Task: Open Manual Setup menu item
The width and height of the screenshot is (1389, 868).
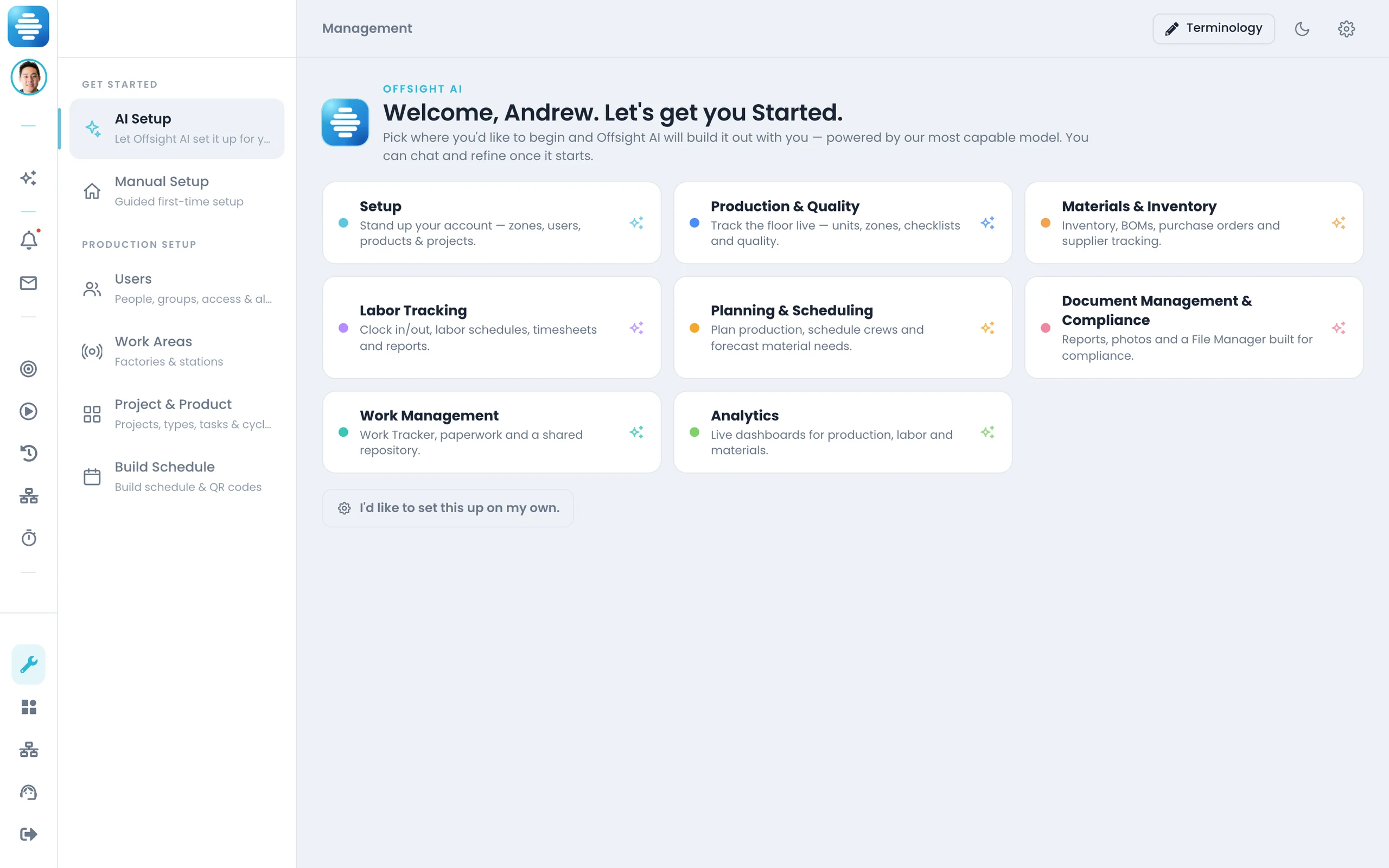Action: pos(177,191)
